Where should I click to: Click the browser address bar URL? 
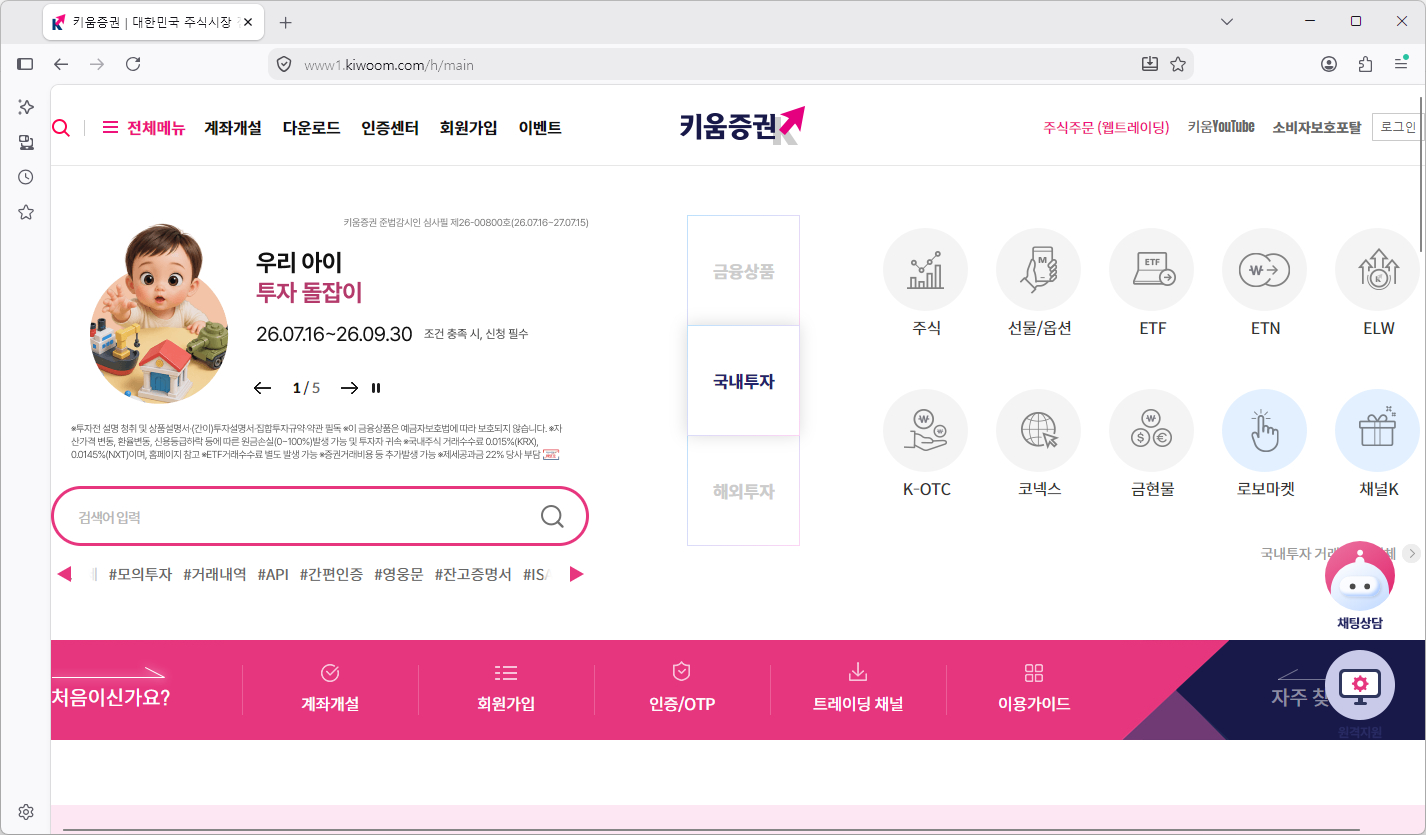click(389, 65)
